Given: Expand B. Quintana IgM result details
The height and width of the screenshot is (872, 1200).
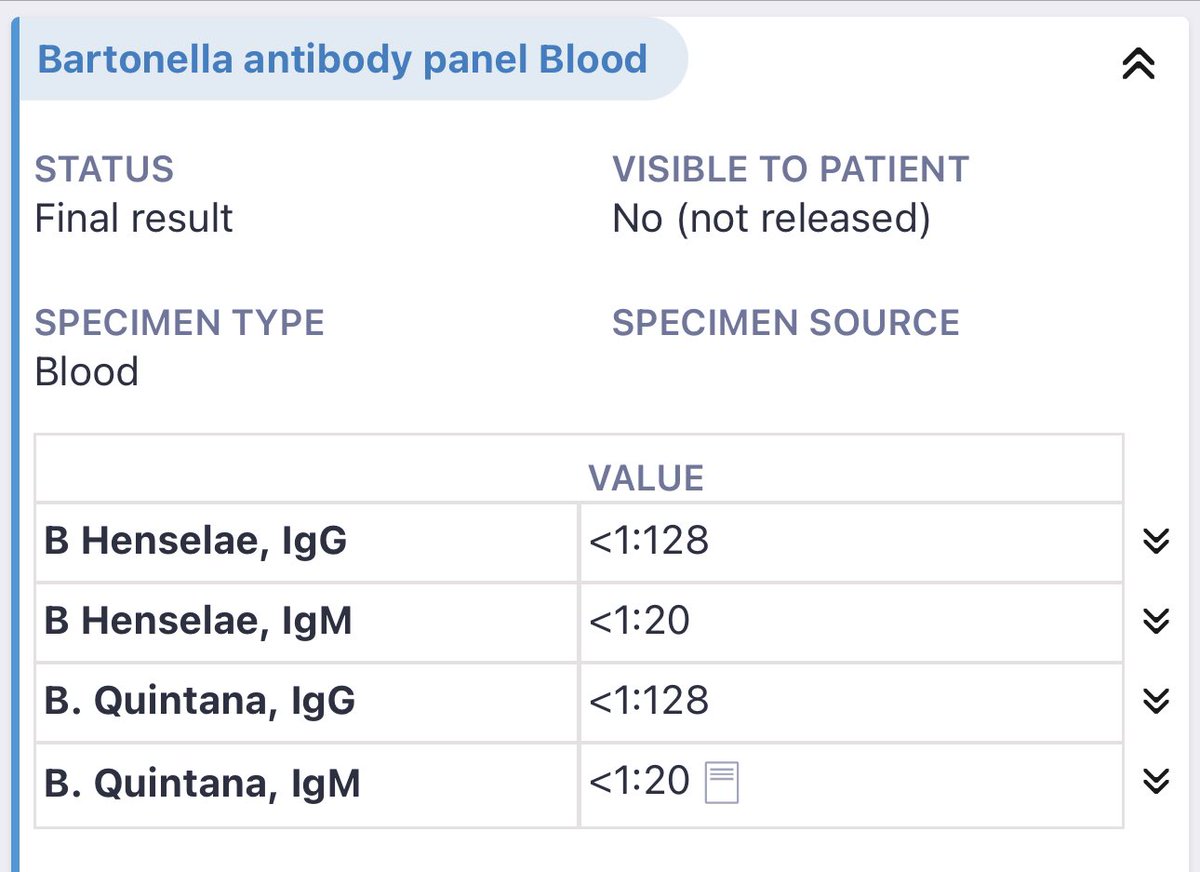Looking at the screenshot, I should coord(1155,781).
